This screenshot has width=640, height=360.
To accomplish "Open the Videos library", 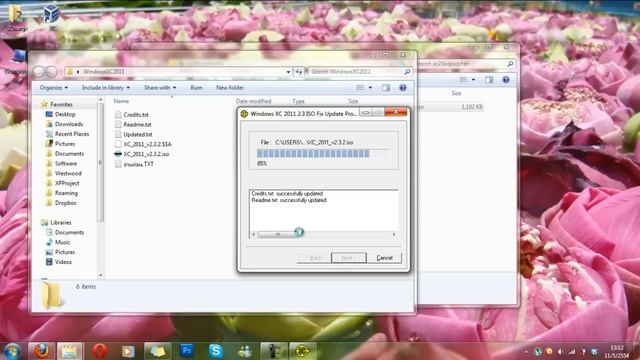I will [58, 262].
